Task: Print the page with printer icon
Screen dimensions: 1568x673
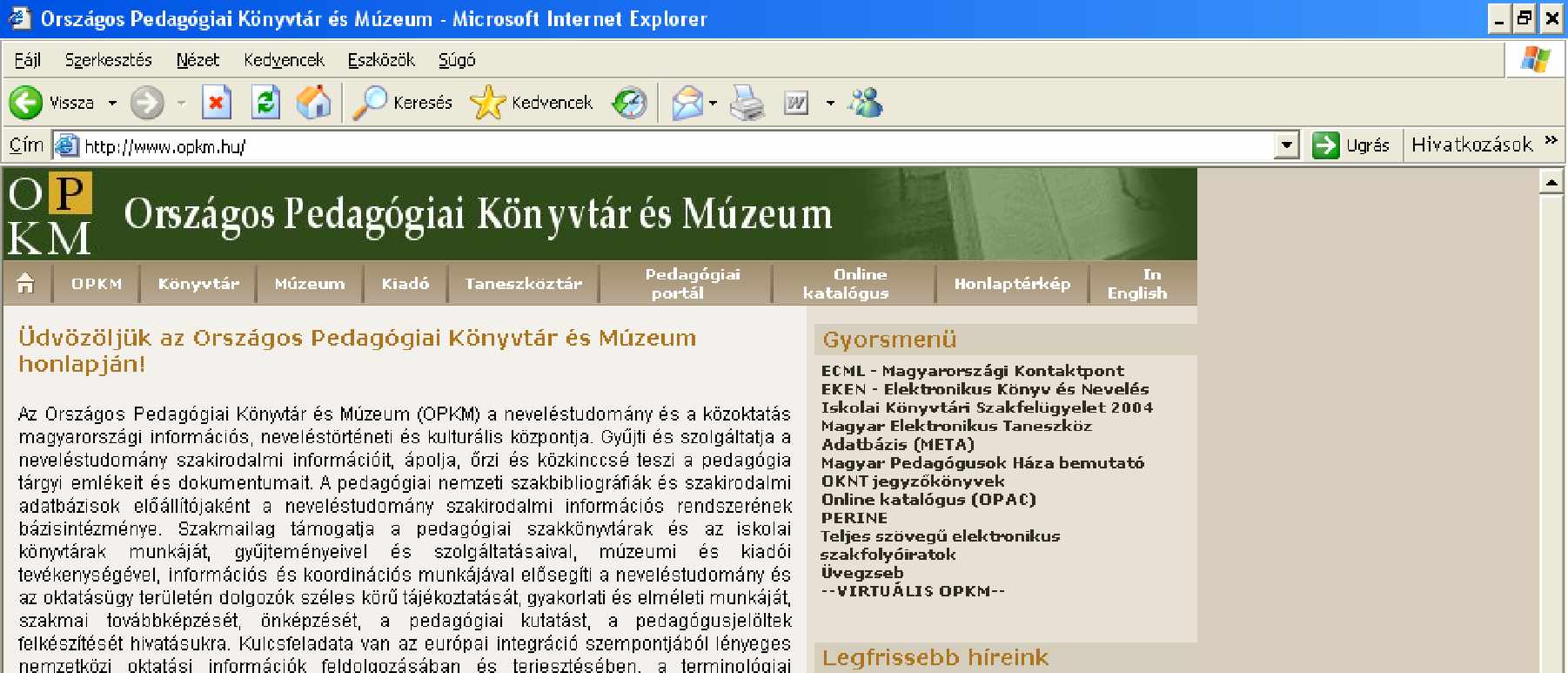Action: [747, 103]
